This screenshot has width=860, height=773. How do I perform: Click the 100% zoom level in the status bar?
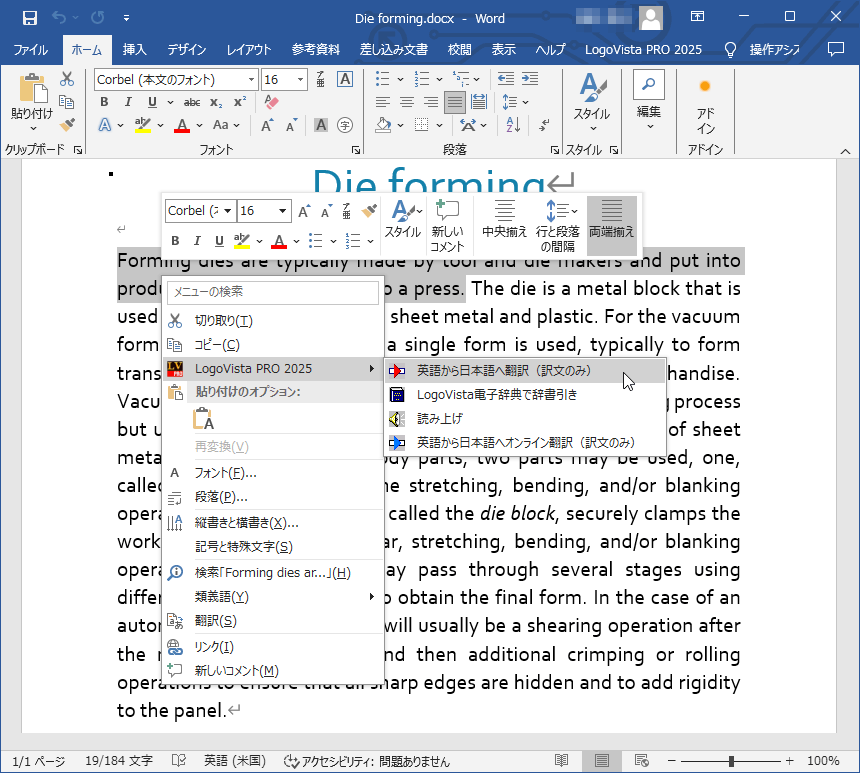coord(823,761)
